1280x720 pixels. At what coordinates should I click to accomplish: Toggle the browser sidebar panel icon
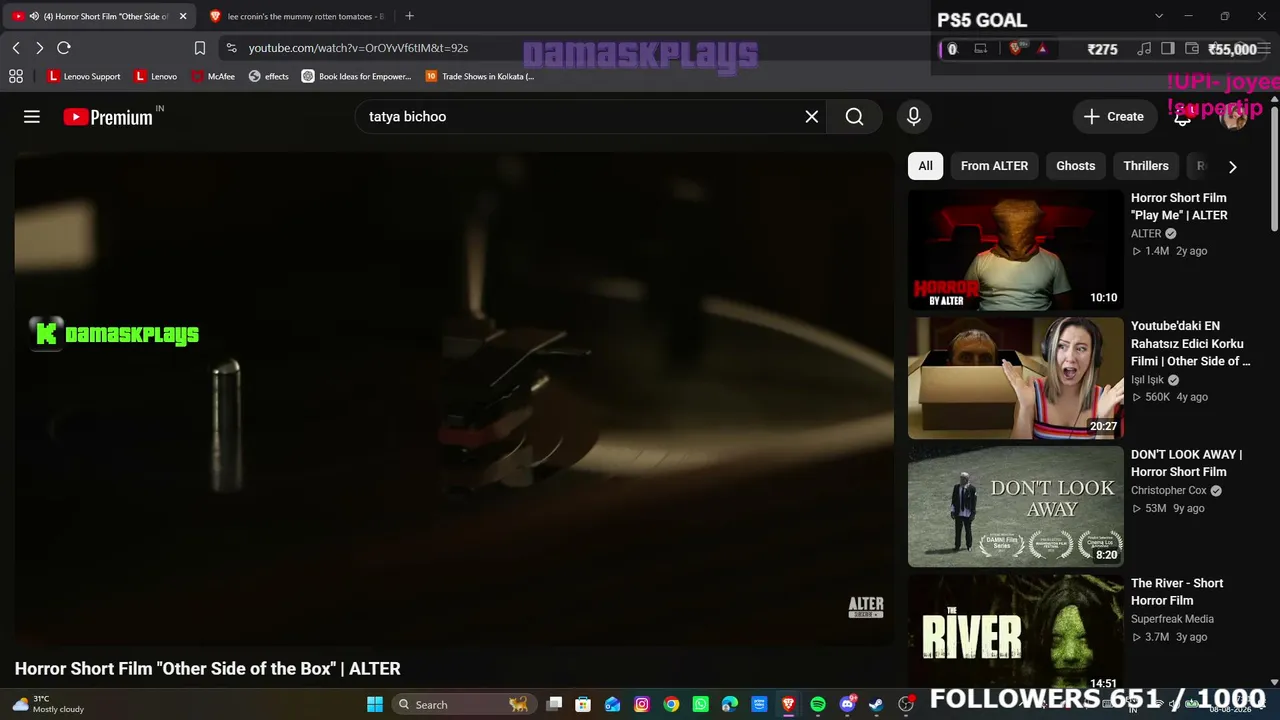[1168, 49]
